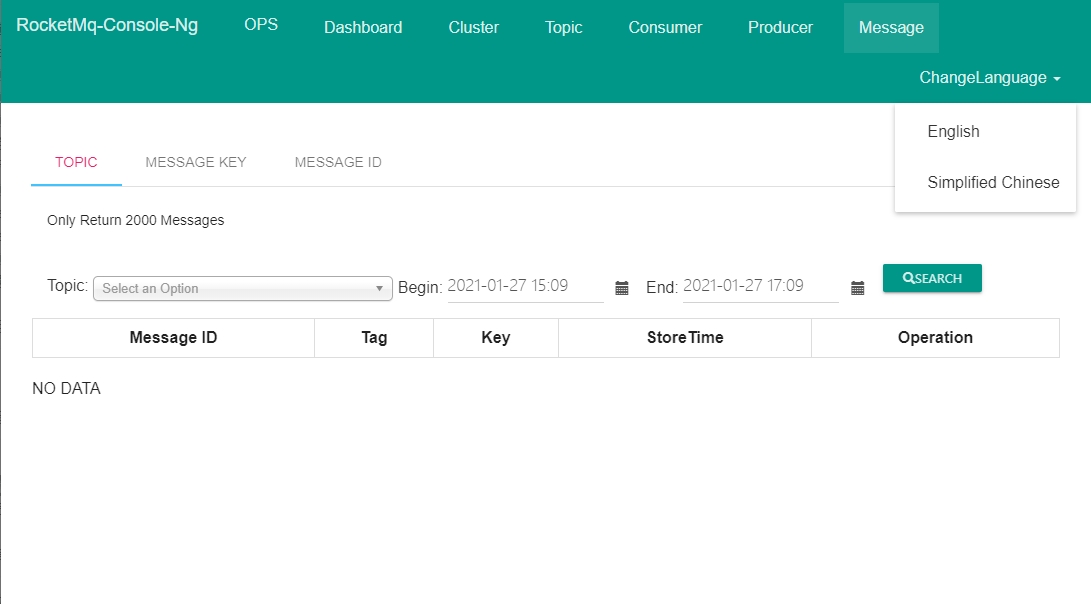Choose Simplified Chinese language option
The width and height of the screenshot is (1091, 604).
pos(992,182)
